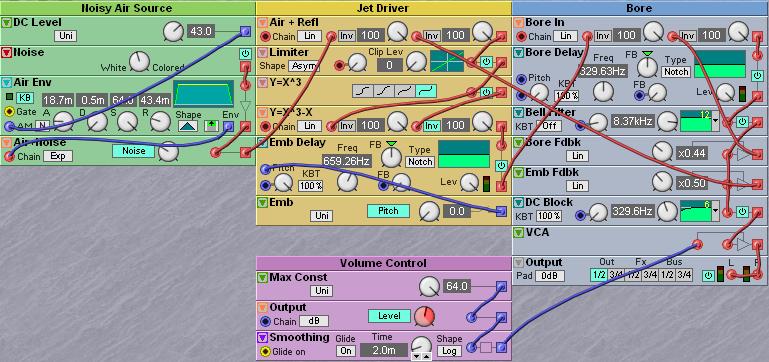The image size is (769, 362).
Task: Click the Level button in Output module
Action: [x=389, y=316]
